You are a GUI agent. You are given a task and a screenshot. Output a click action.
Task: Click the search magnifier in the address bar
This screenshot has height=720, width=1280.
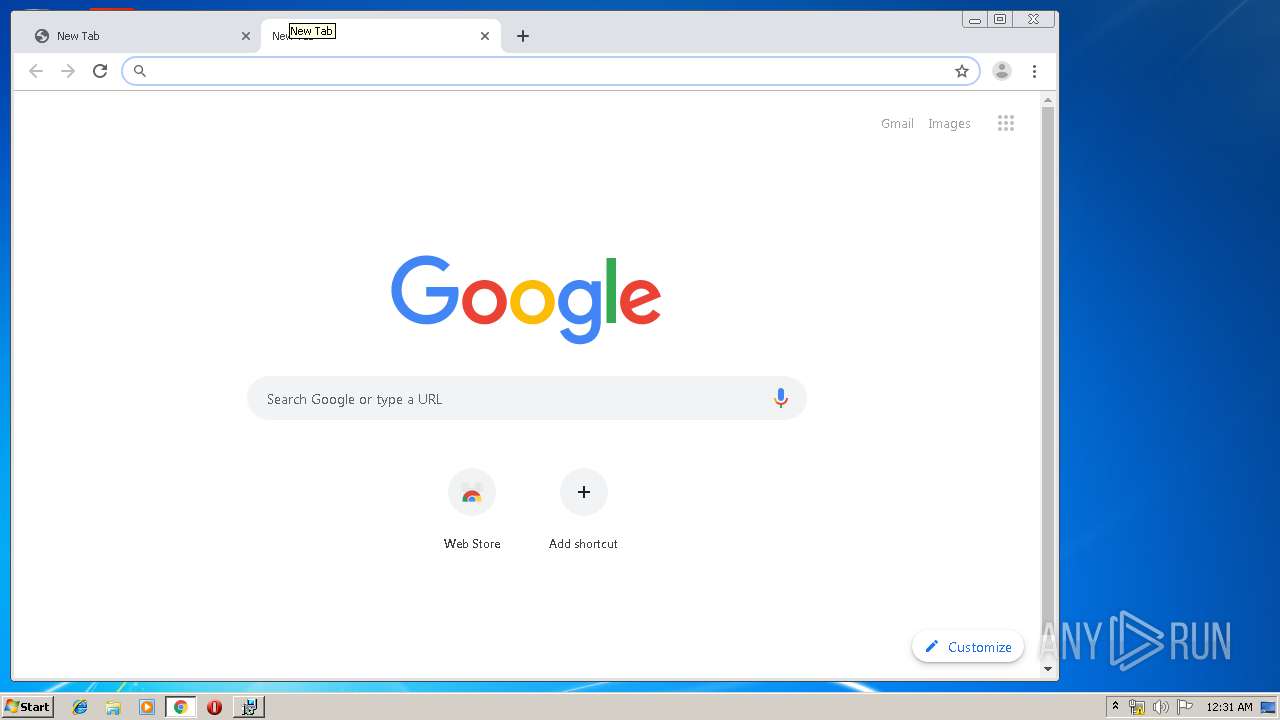(140, 71)
